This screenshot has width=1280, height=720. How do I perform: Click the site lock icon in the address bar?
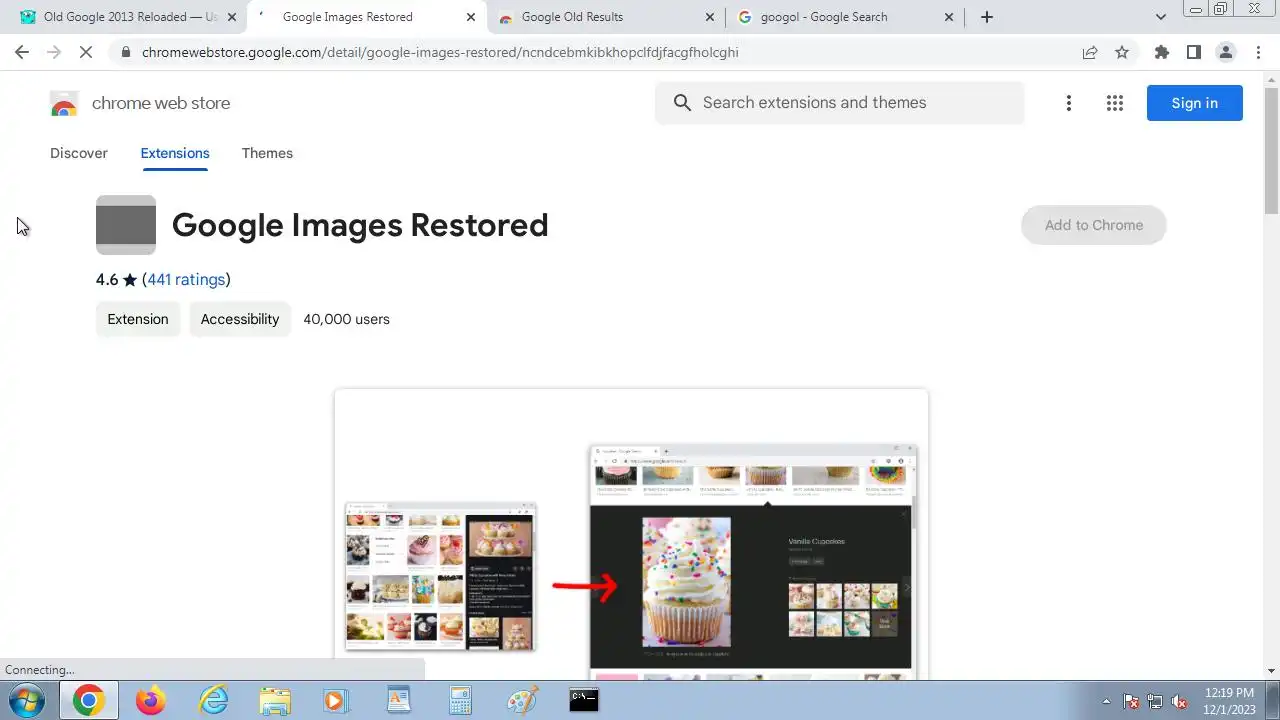click(125, 52)
